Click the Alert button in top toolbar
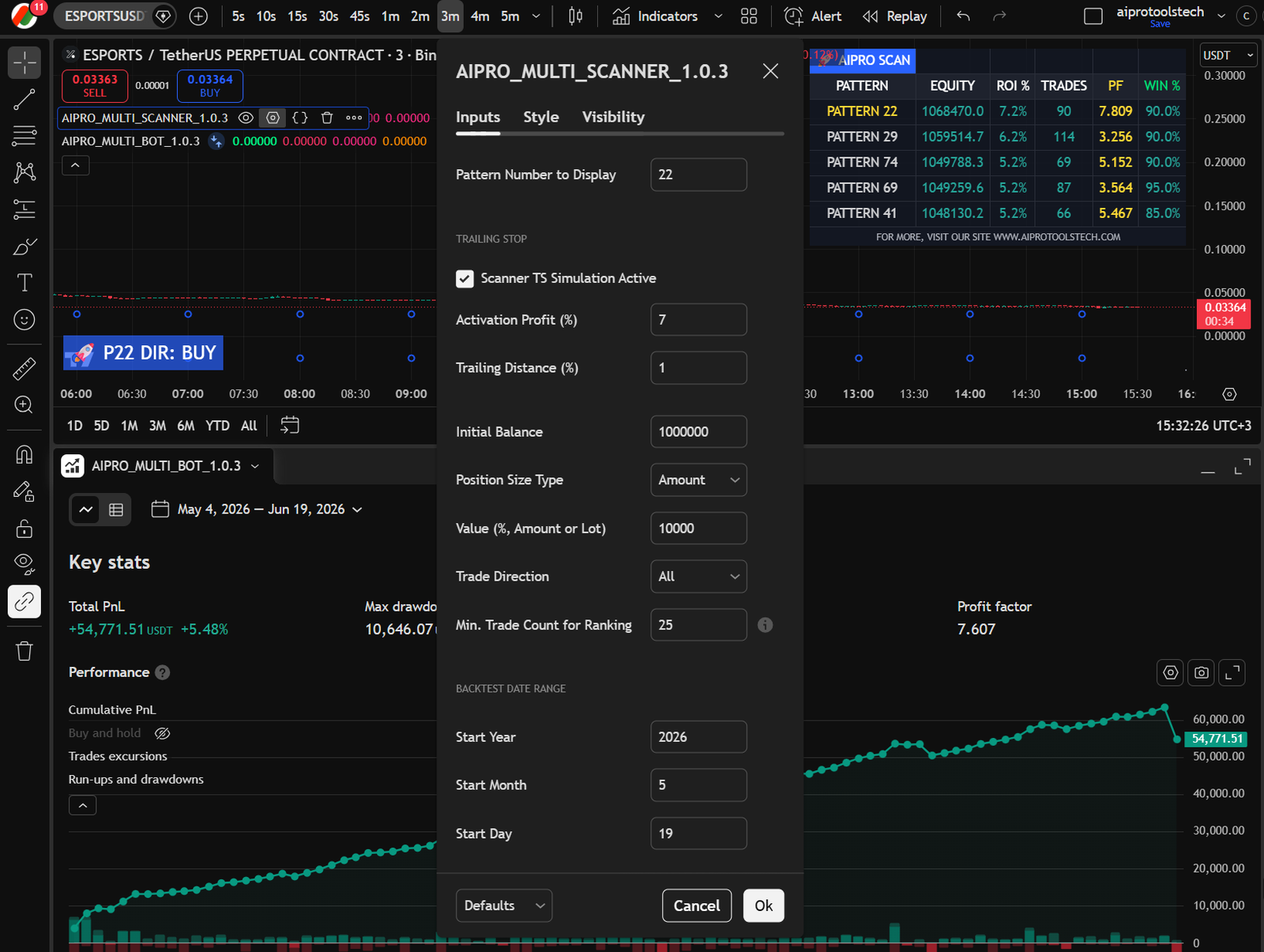 (812, 16)
